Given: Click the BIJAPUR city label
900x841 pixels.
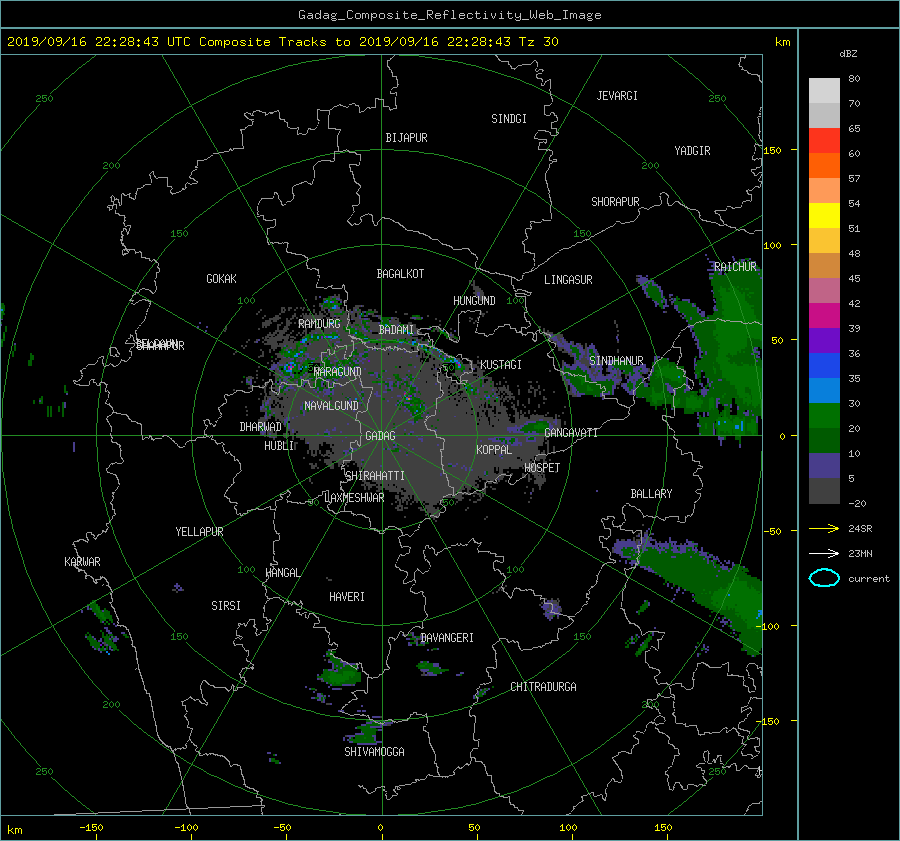Looking at the screenshot, I should point(406,138).
